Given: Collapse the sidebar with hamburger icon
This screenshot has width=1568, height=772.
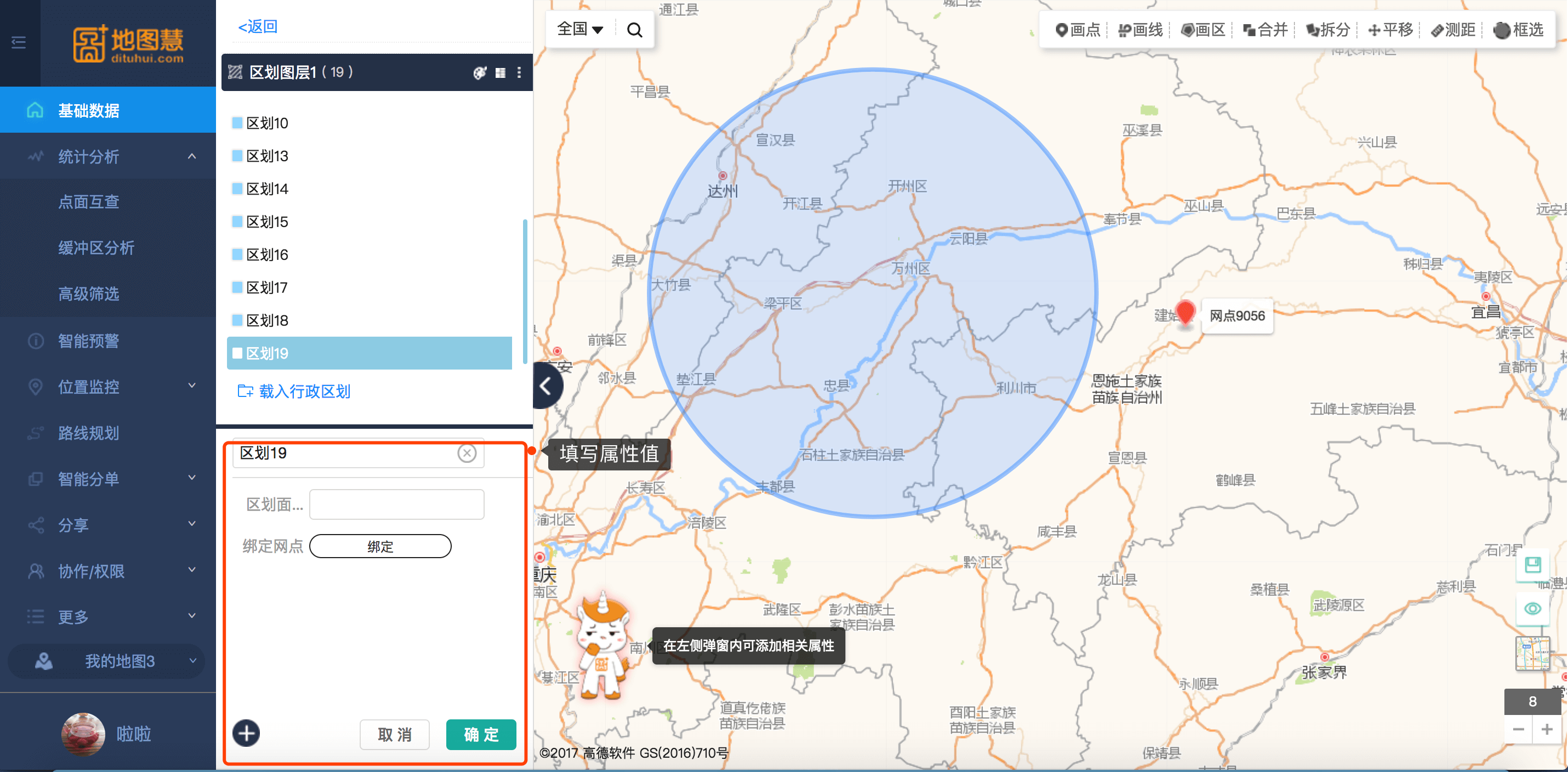Looking at the screenshot, I should pos(19,42).
